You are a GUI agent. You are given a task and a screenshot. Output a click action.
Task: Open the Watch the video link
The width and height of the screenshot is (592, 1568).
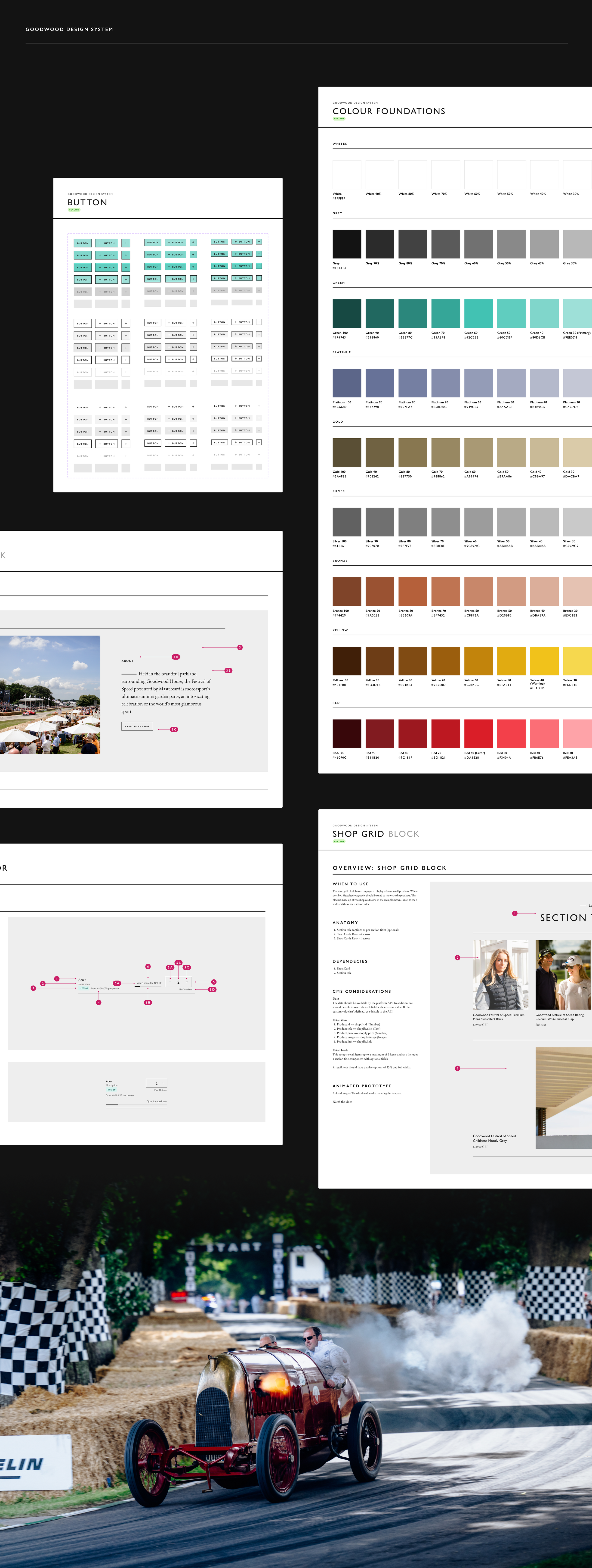(342, 1102)
